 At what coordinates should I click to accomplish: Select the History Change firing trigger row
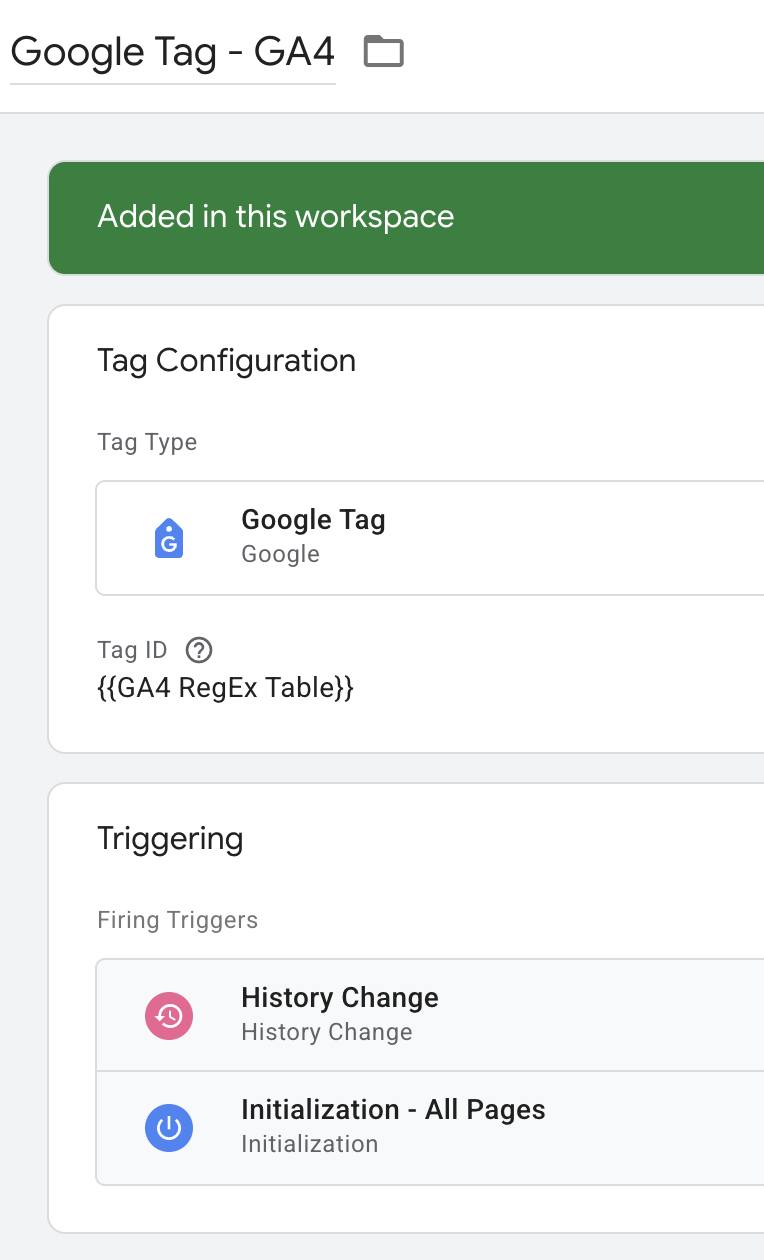click(400, 1014)
